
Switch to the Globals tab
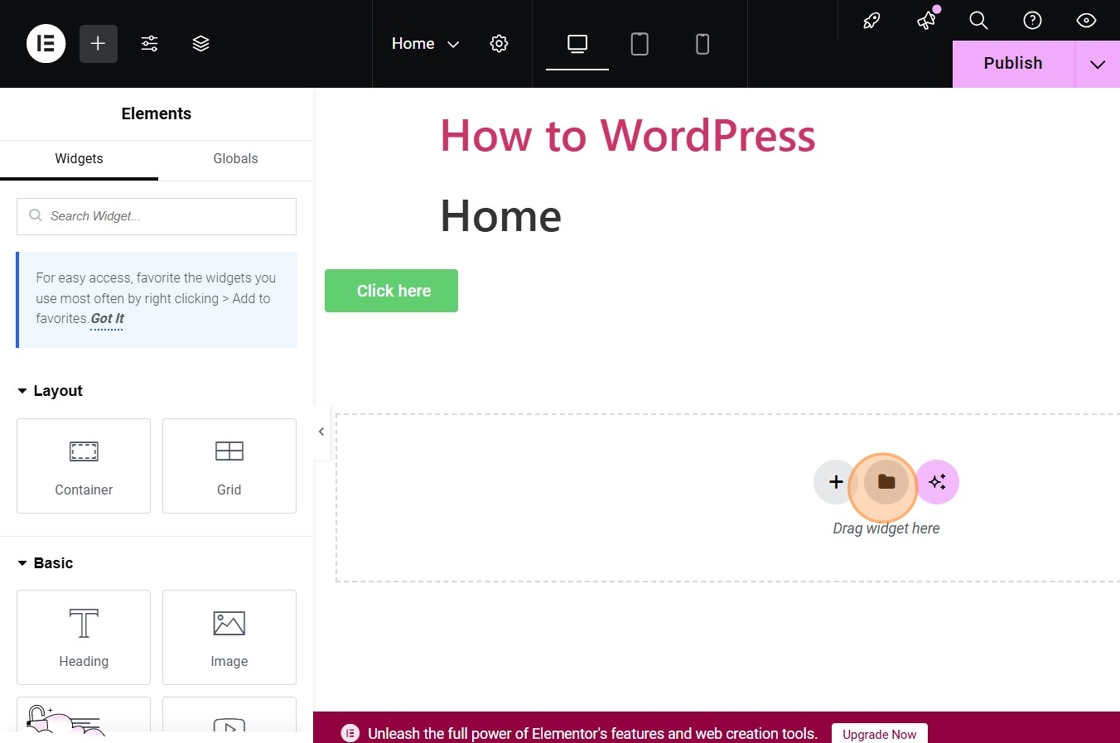tap(235, 159)
